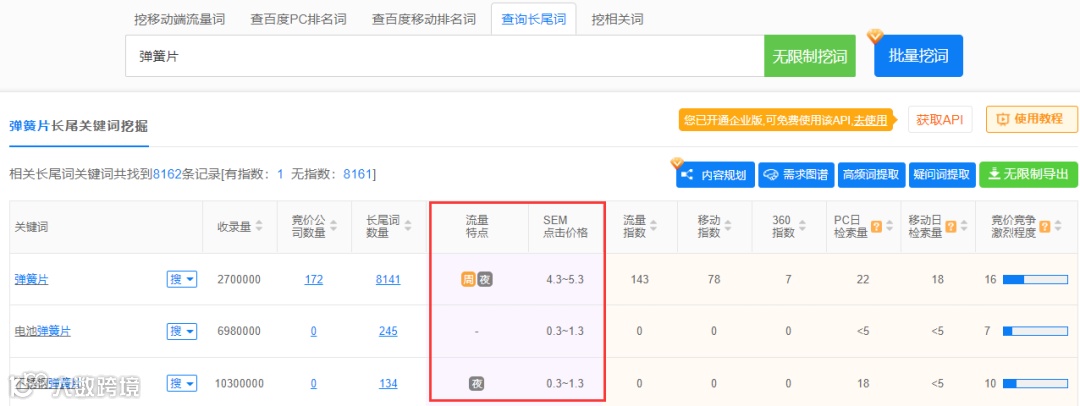
Task: Open the 电池弹簧片 keyword link
Action: click(x=43, y=332)
